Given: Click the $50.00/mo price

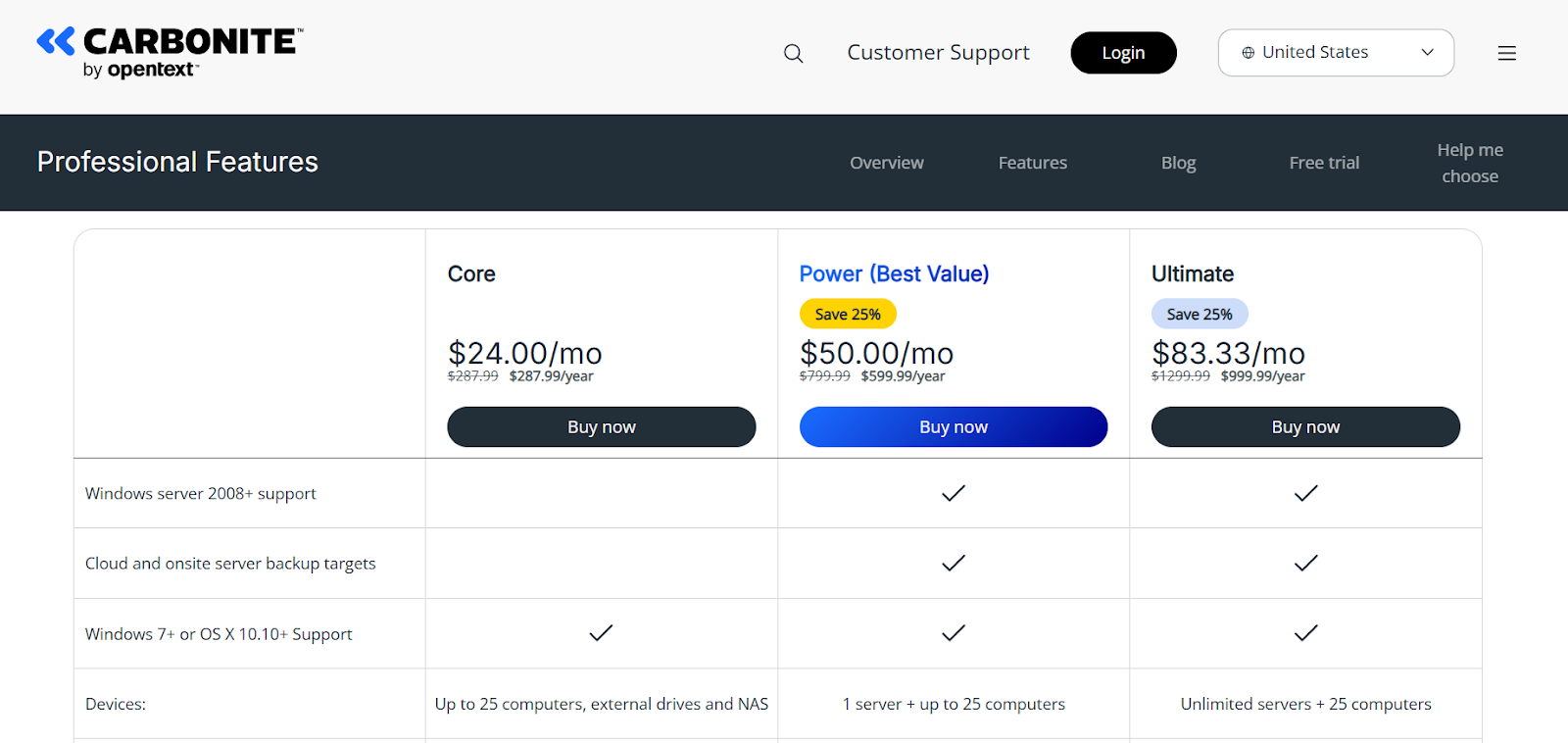Looking at the screenshot, I should [x=876, y=353].
